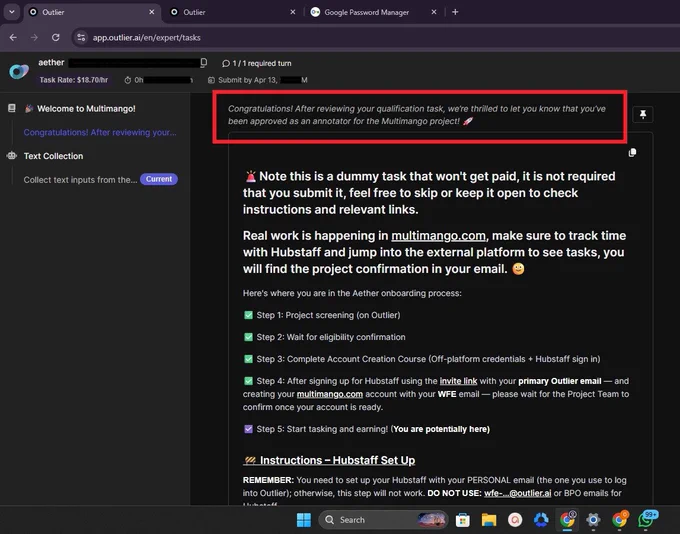
Task: Click the Step 3 Account Creation checkbox
Action: tap(248, 359)
